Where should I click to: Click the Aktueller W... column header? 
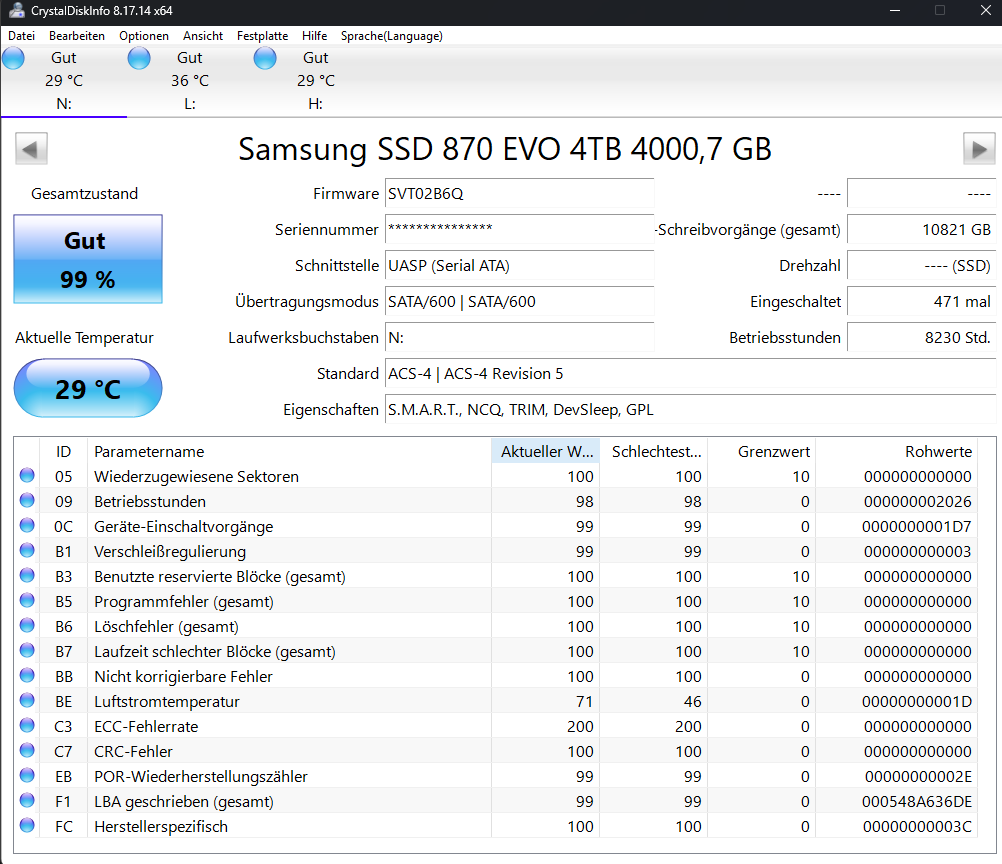pos(546,451)
